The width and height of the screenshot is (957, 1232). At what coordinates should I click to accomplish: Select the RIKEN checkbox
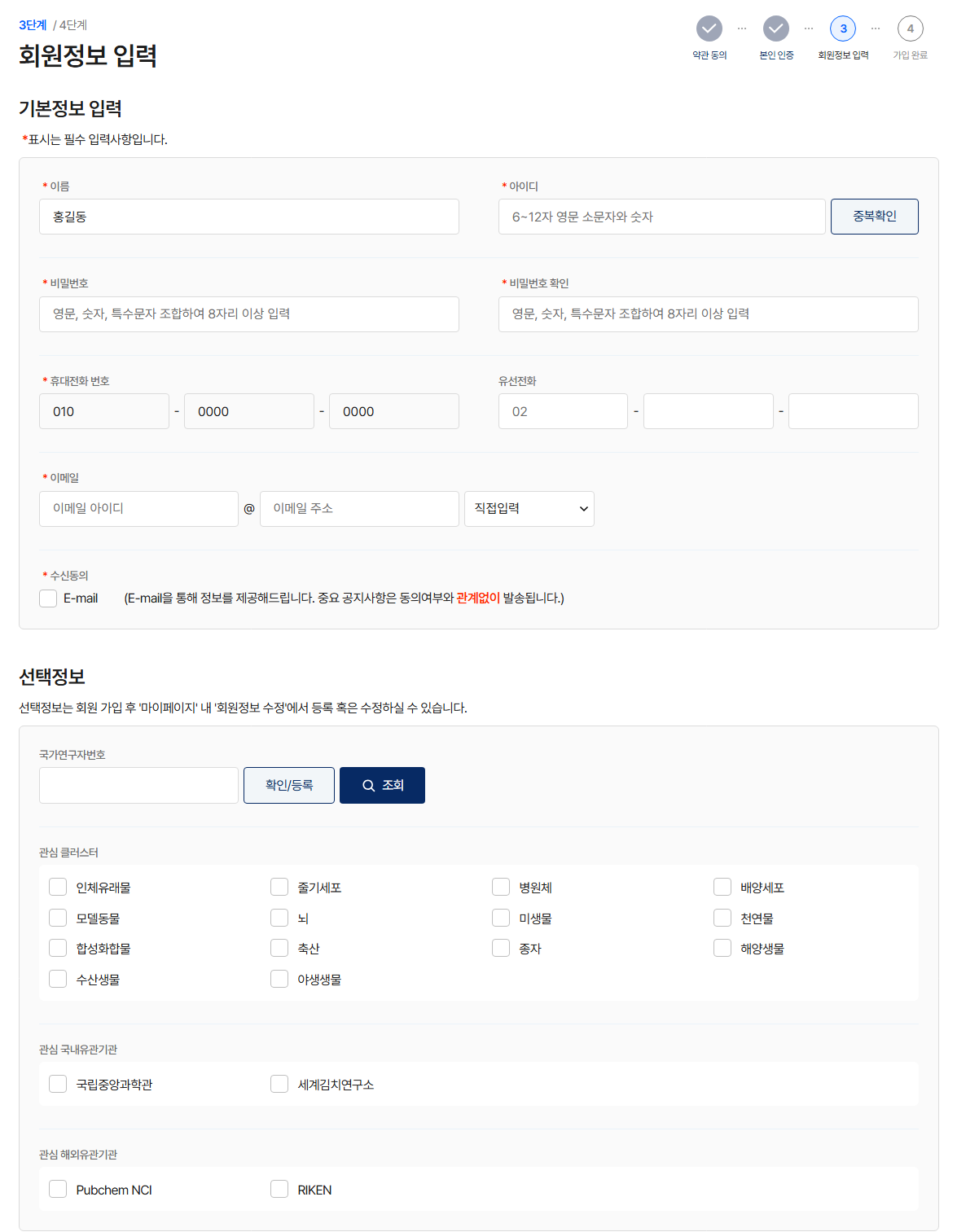pos(279,1189)
